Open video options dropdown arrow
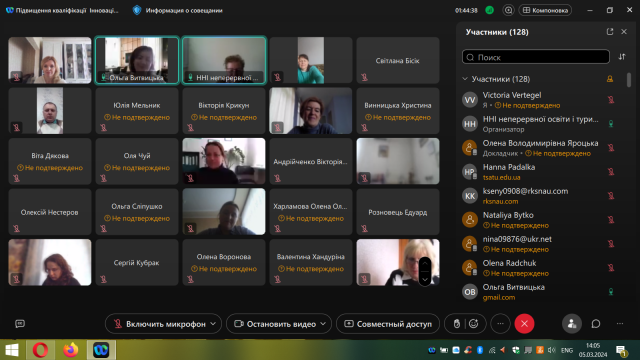This screenshot has width=640, height=360. (323, 324)
